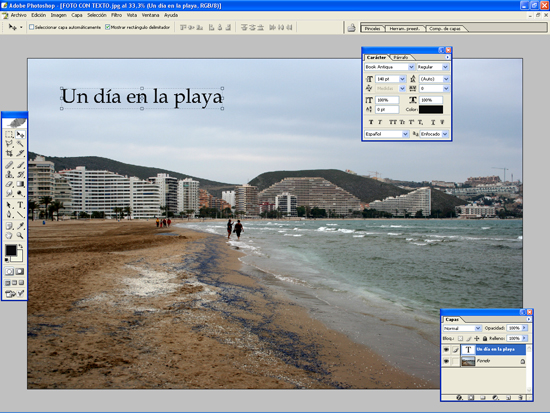
Task: Select the Eraser tool
Action: point(9,184)
